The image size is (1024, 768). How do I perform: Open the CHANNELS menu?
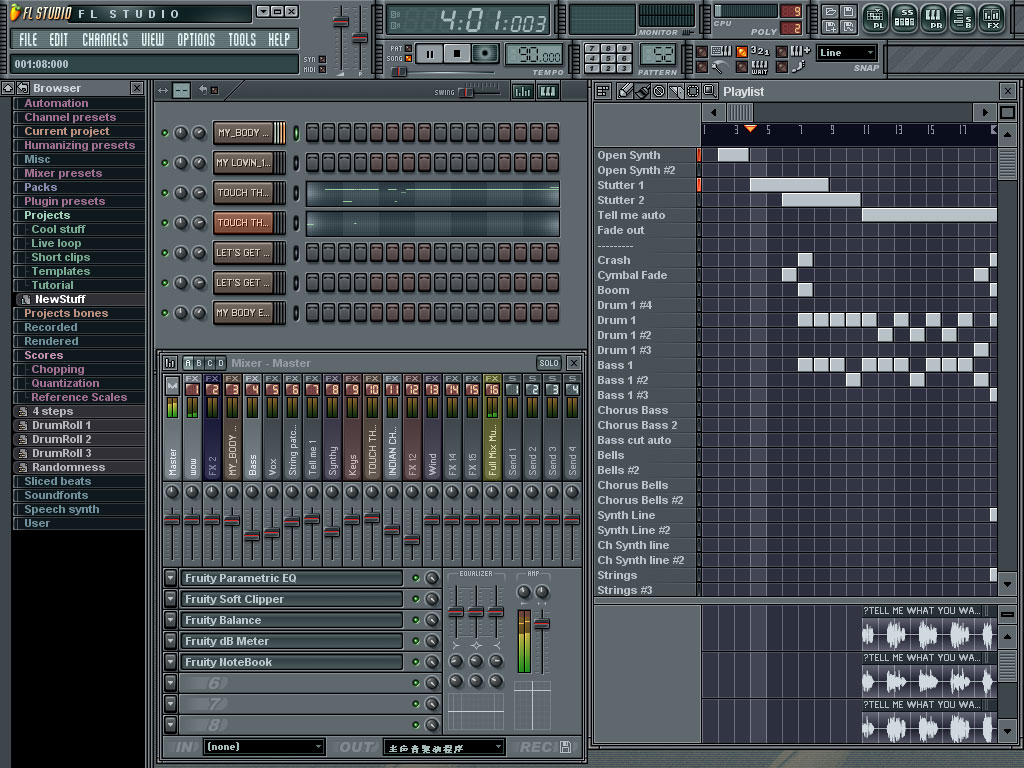[x=105, y=40]
